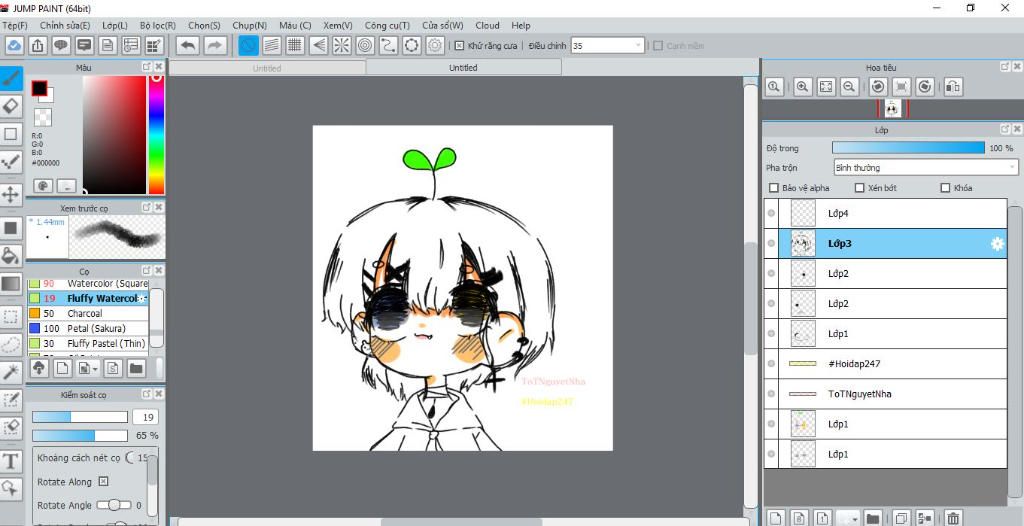1024x526 pixels.
Task: Open brush panel add-brush dropdown arrow
Action: 96,369
